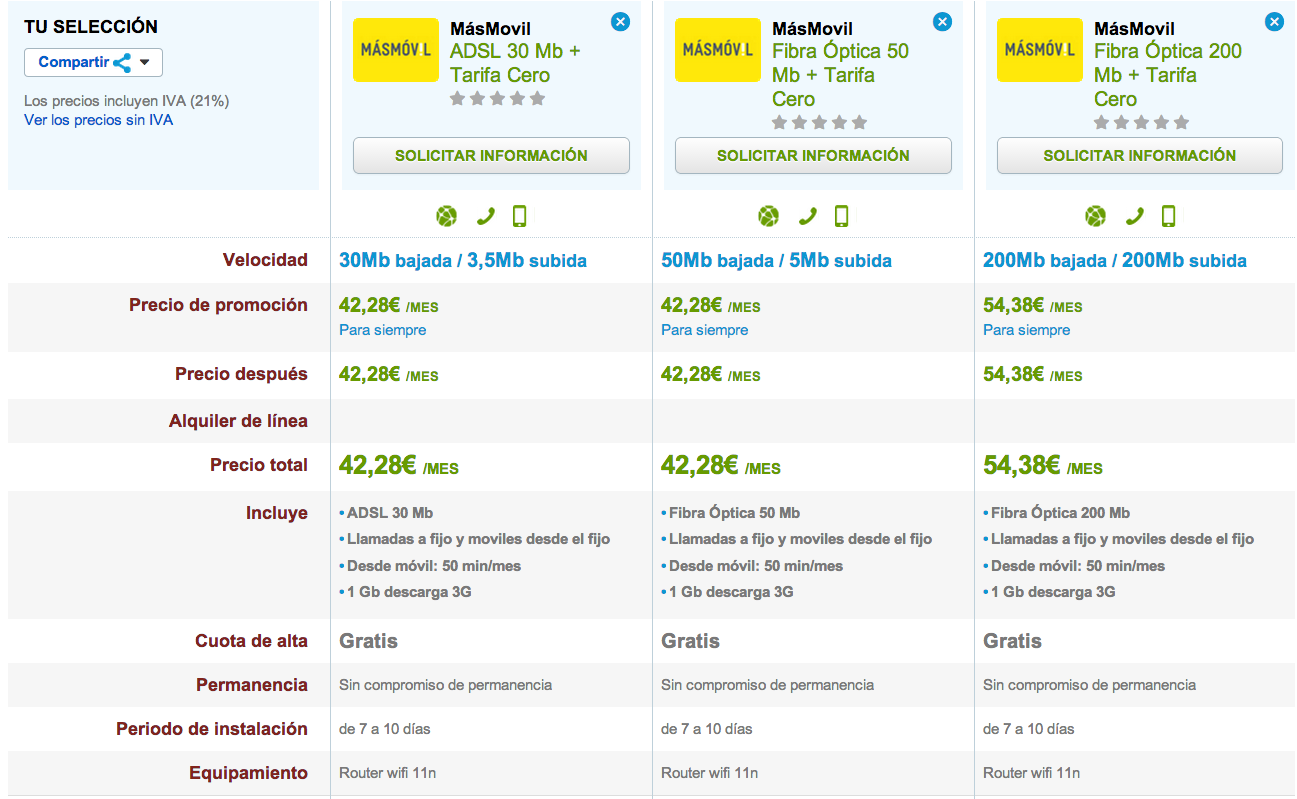The image size is (1297, 799).
Task: Click internet globe icon under Fibra 200 Mb plan
Action: (1096, 216)
